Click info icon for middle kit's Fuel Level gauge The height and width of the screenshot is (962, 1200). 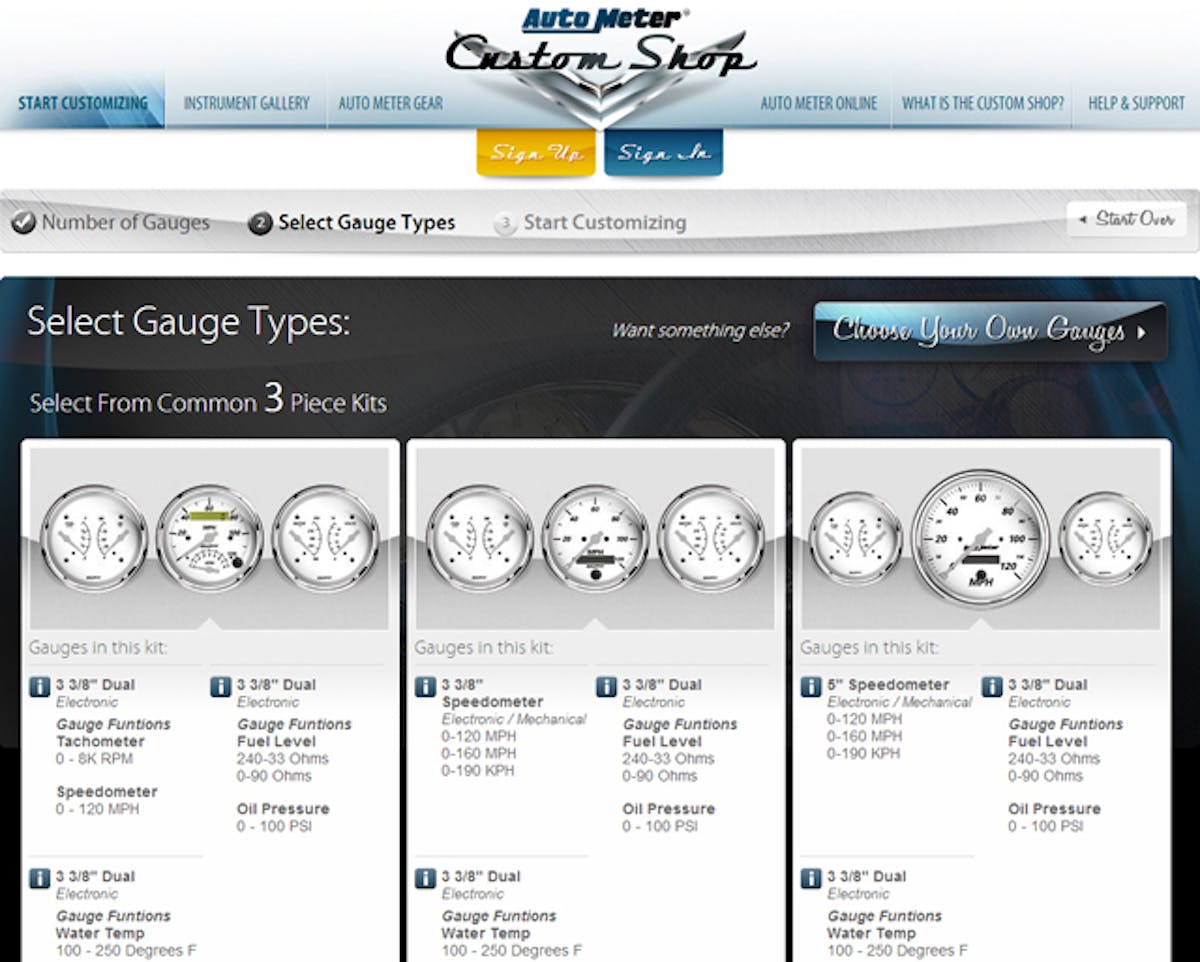click(606, 687)
